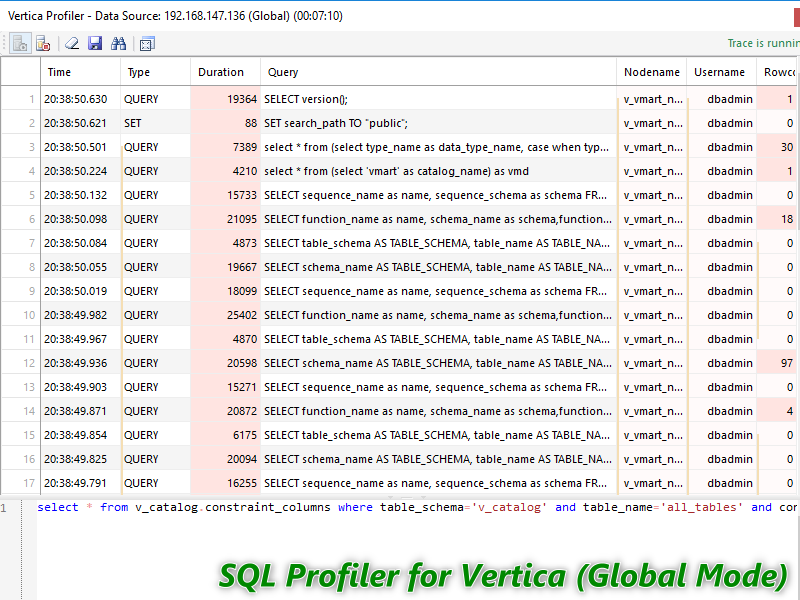The image size is (800, 600).
Task: Open Find using the binoculars icon
Action: (x=118, y=44)
